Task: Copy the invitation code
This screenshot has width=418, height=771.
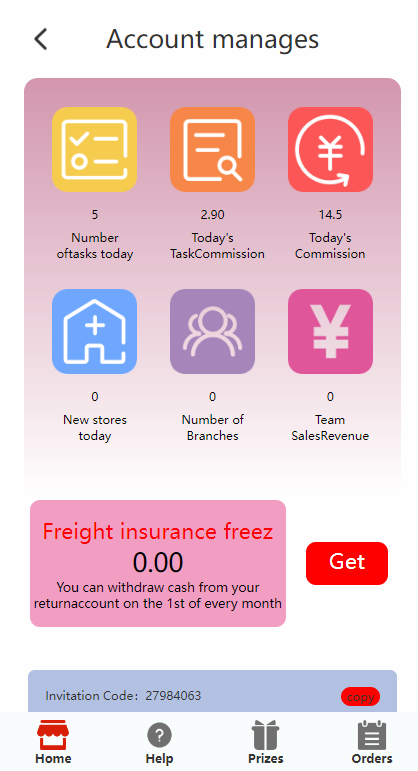Action: click(x=360, y=697)
